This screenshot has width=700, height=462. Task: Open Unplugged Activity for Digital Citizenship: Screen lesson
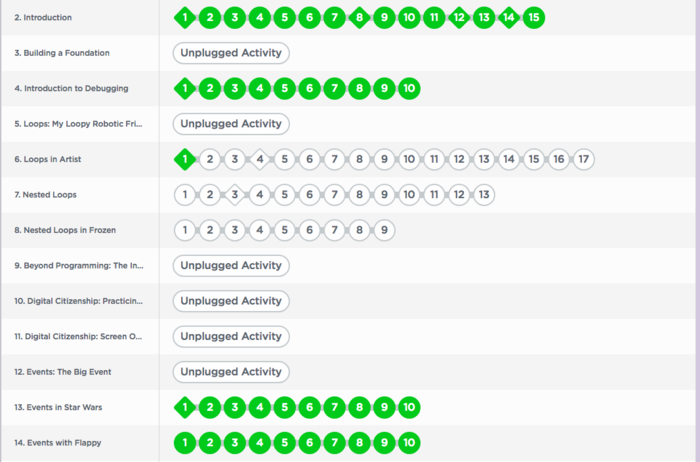click(x=231, y=336)
